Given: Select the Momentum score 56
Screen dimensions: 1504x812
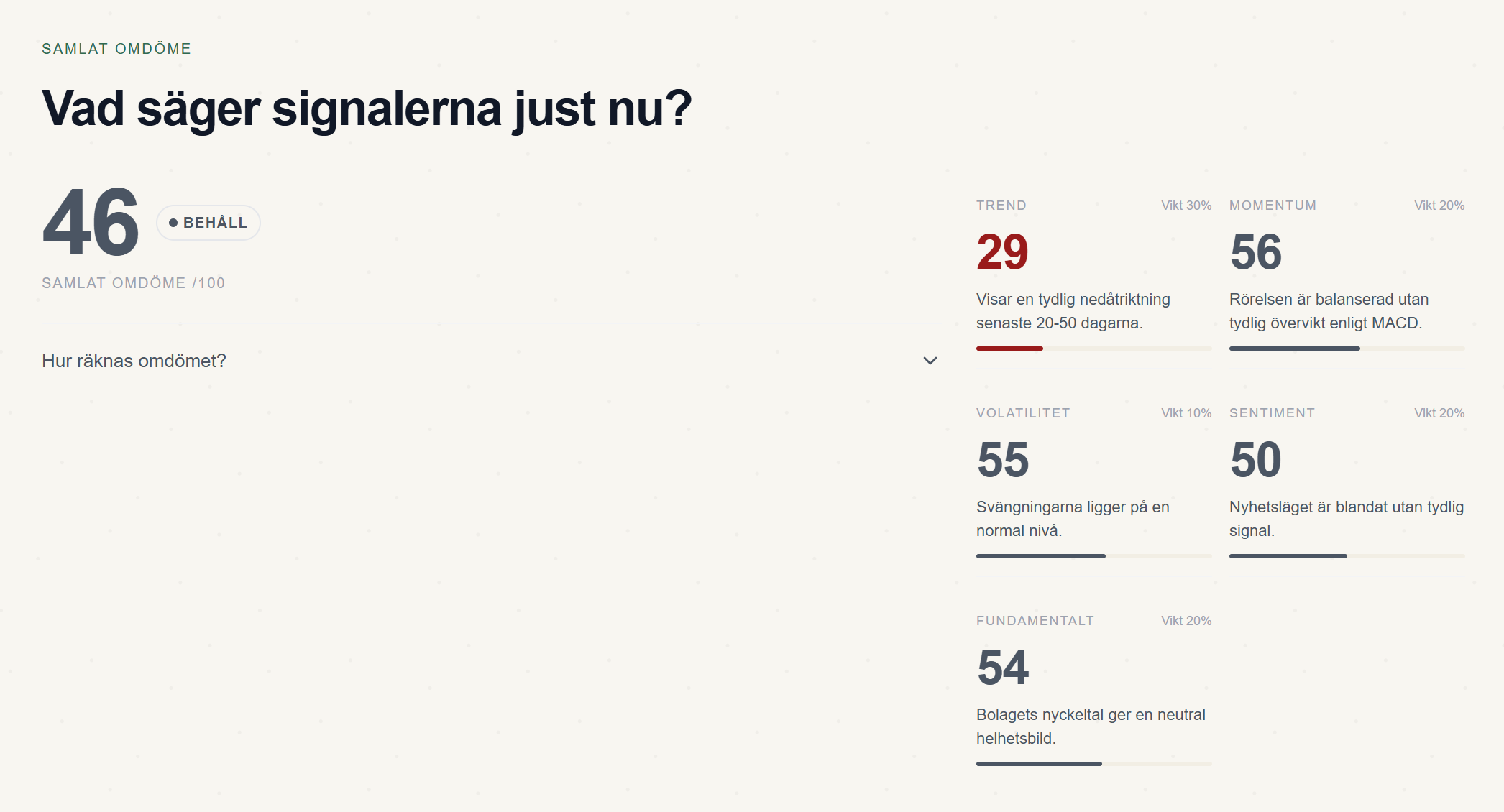Looking at the screenshot, I should coord(1255,252).
